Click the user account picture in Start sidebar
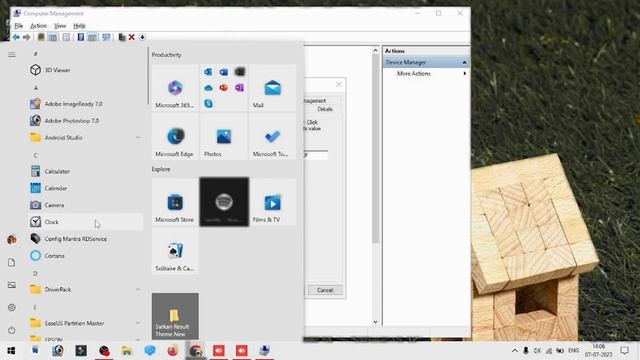Viewport: 640px width, 360px height. pyautogui.click(x=11, y=240)
